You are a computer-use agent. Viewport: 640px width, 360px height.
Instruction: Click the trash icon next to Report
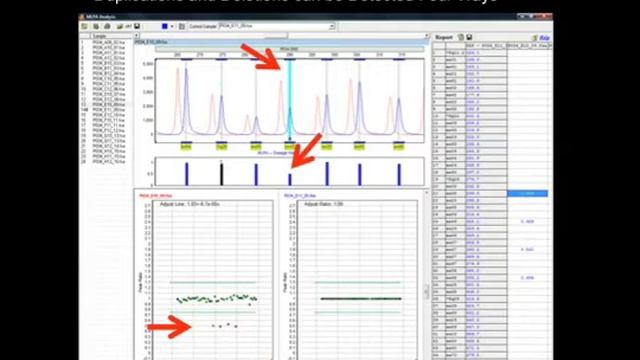tap(461, 37)
